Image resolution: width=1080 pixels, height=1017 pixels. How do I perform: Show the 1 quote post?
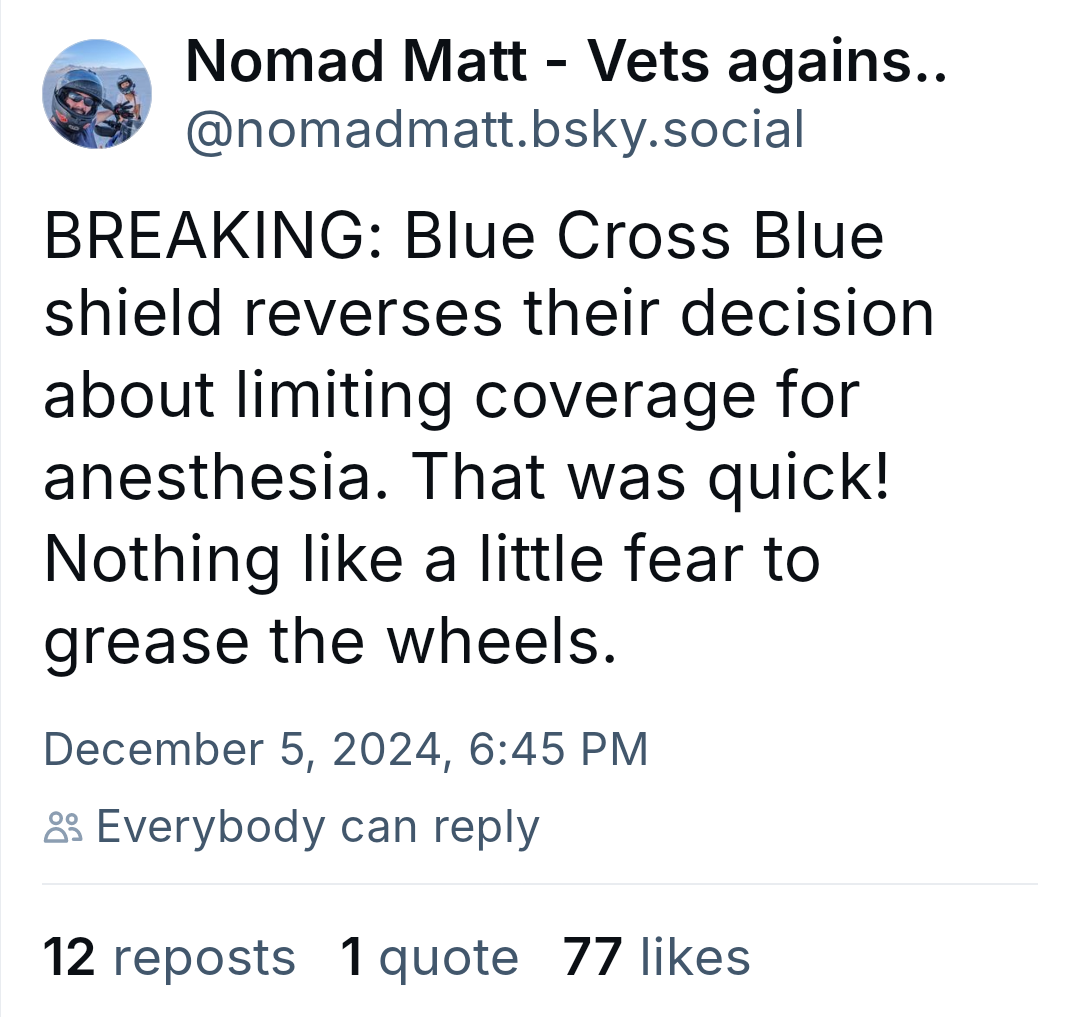429,957
